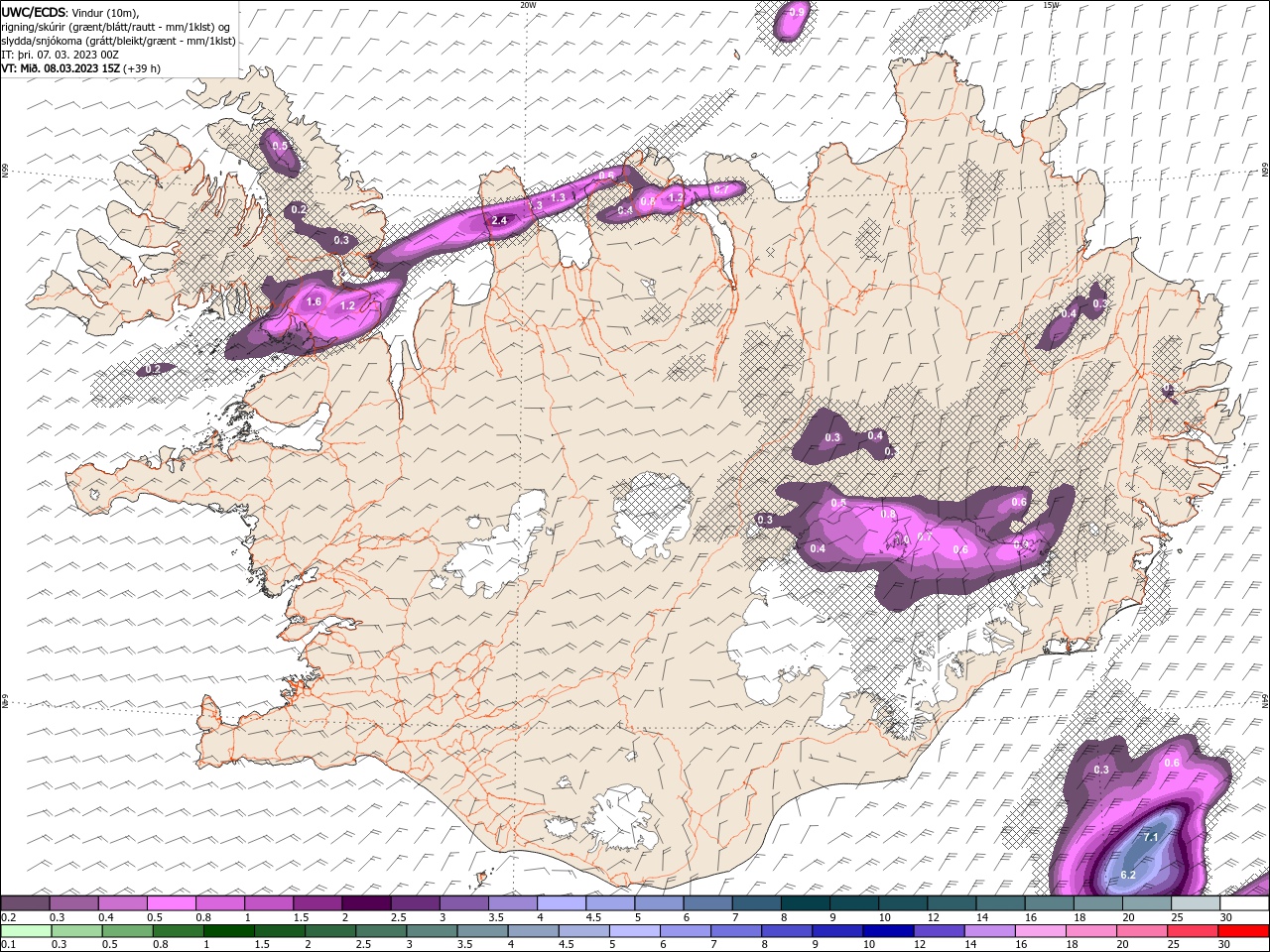Viewport: 1270px width, 952px height.
Task: Select the dark teal swatch between 8 and 9 in the snow legend
Action: [805, 903]
